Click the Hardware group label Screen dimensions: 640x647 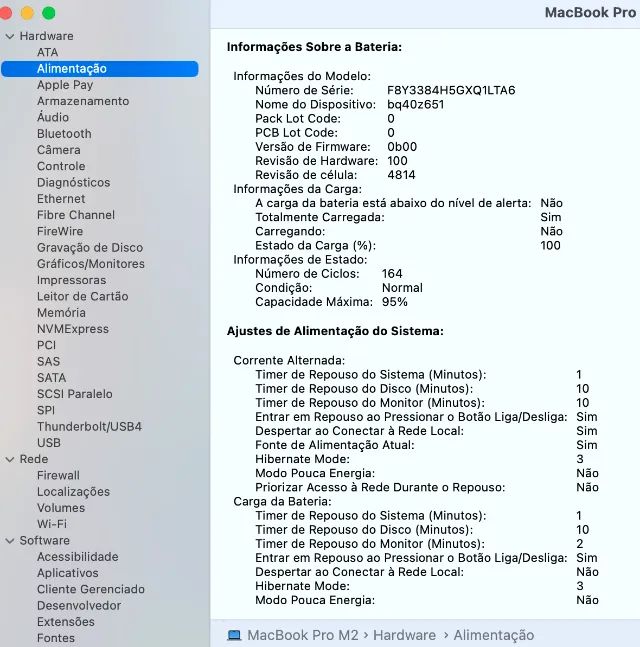point(47,36)
